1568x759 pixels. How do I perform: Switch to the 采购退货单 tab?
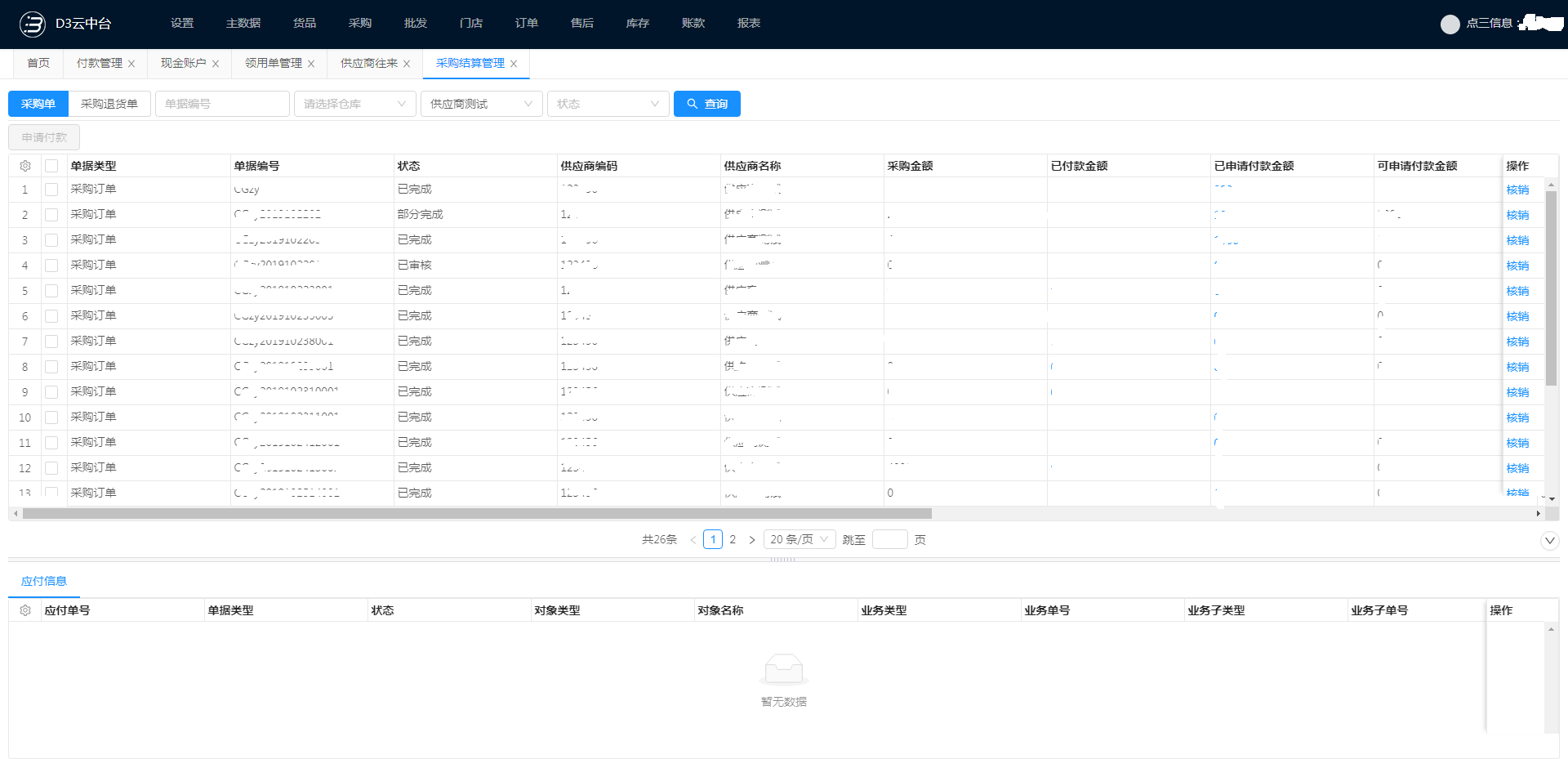click(x=109, y=104)
